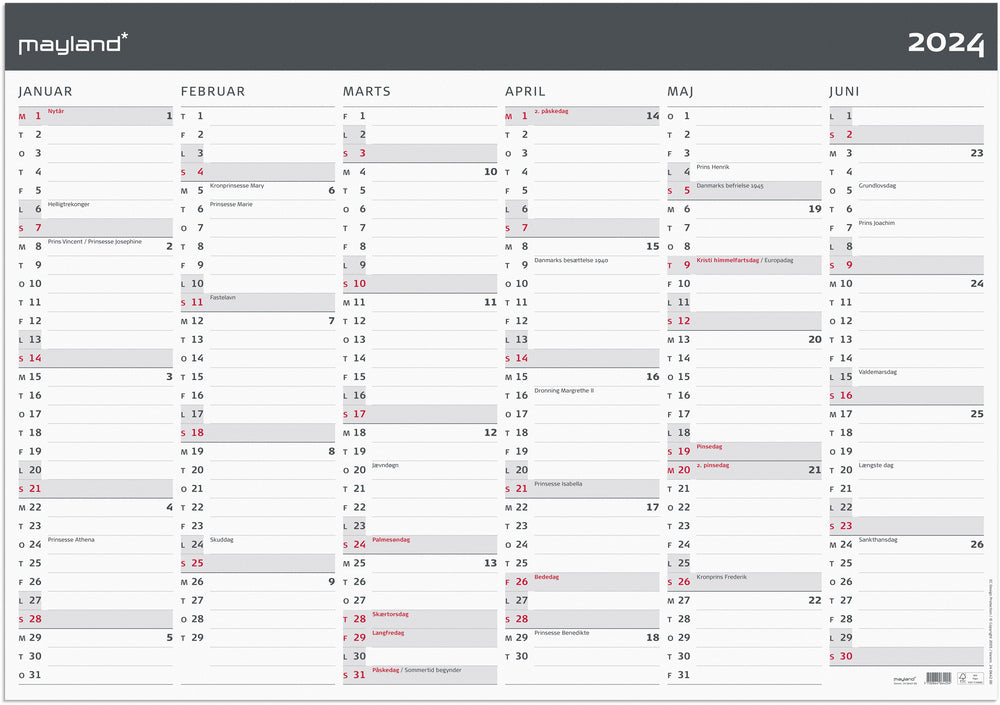Select the Bededag row on 26 April
1000x705 pixels.
[x=582, y=581]
